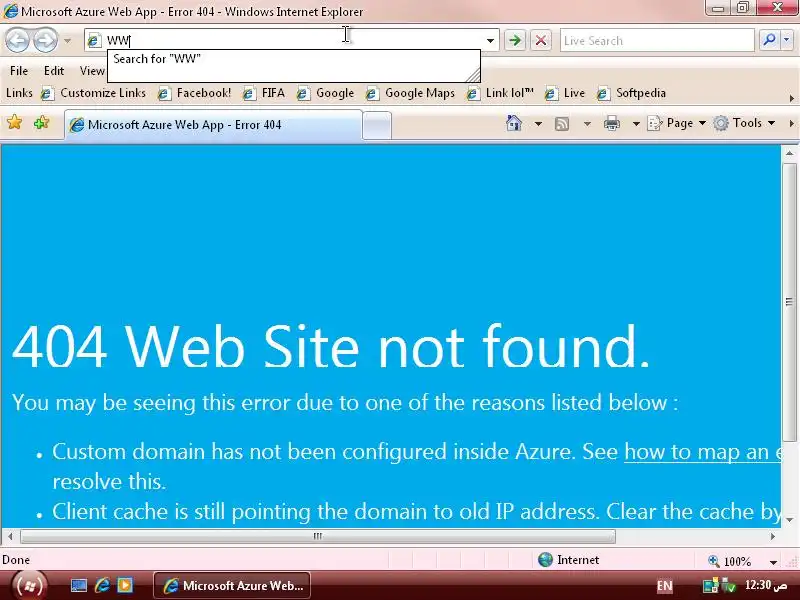Screen dimensions: 800x600
Task: Expand the command bar overflow chevron
Action: click(x=792, y=123)
